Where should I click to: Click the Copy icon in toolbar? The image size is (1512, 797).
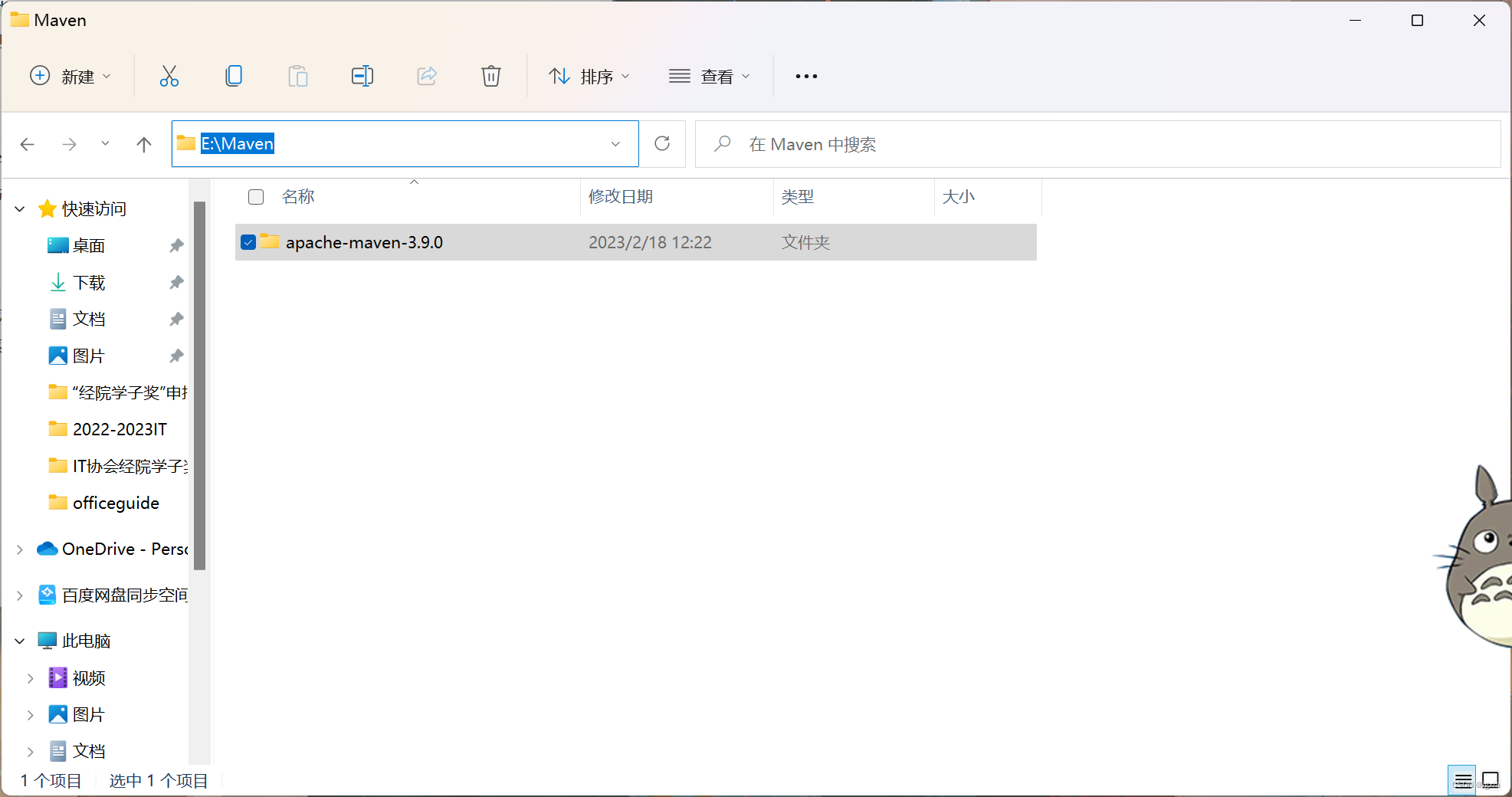(234, 76)
